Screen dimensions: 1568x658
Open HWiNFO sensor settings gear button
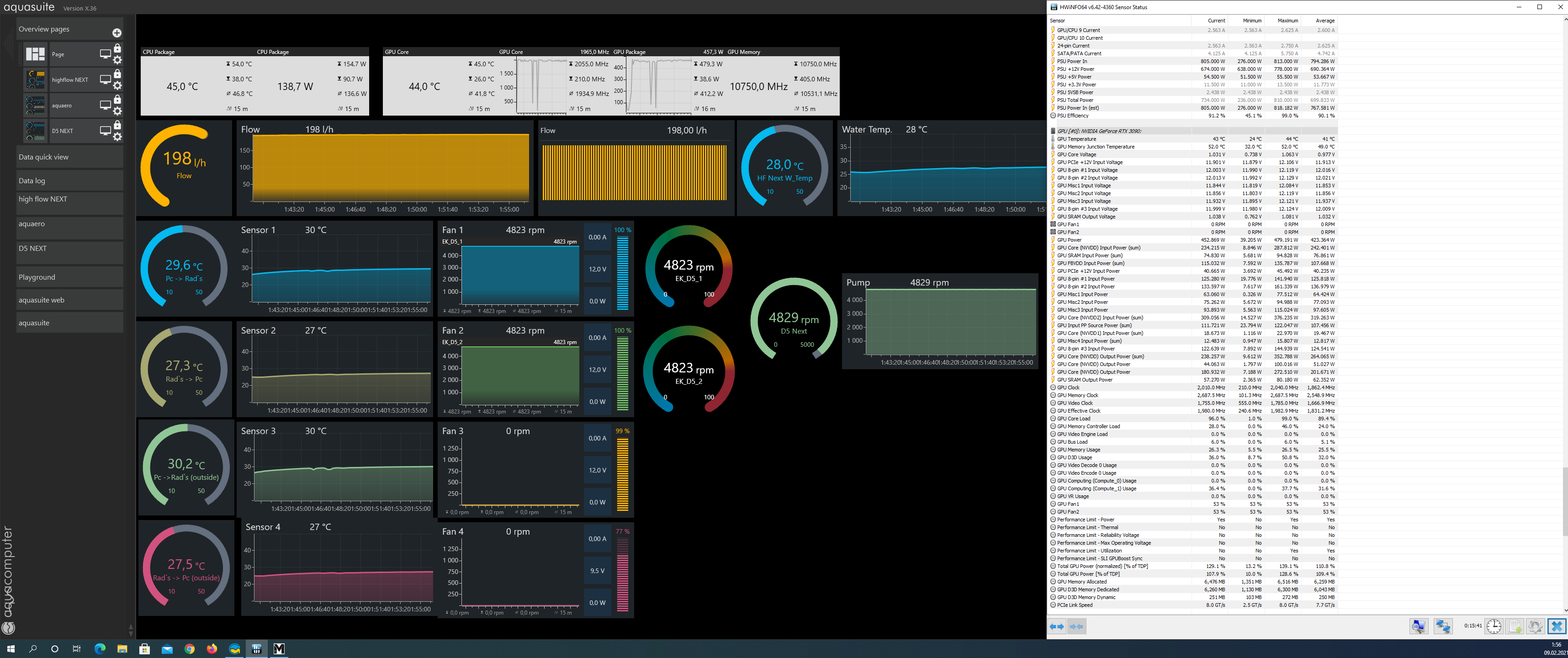(x=1535, y=626)
